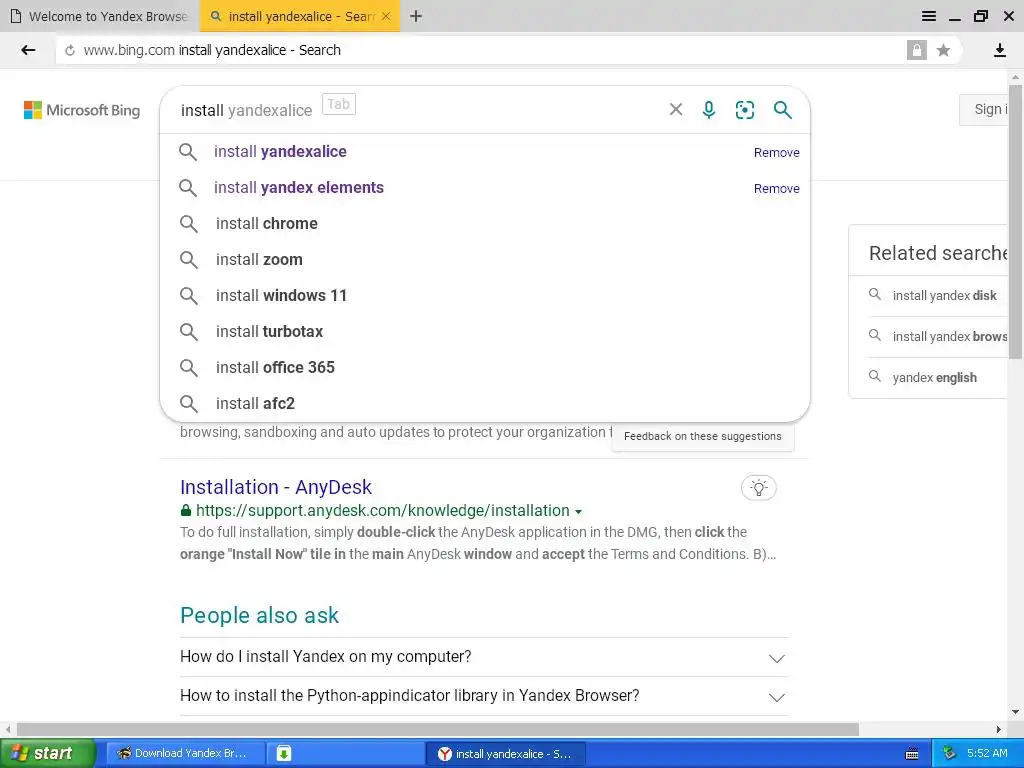
Task: Click the tray icon beside the clock
Action: 950,754
